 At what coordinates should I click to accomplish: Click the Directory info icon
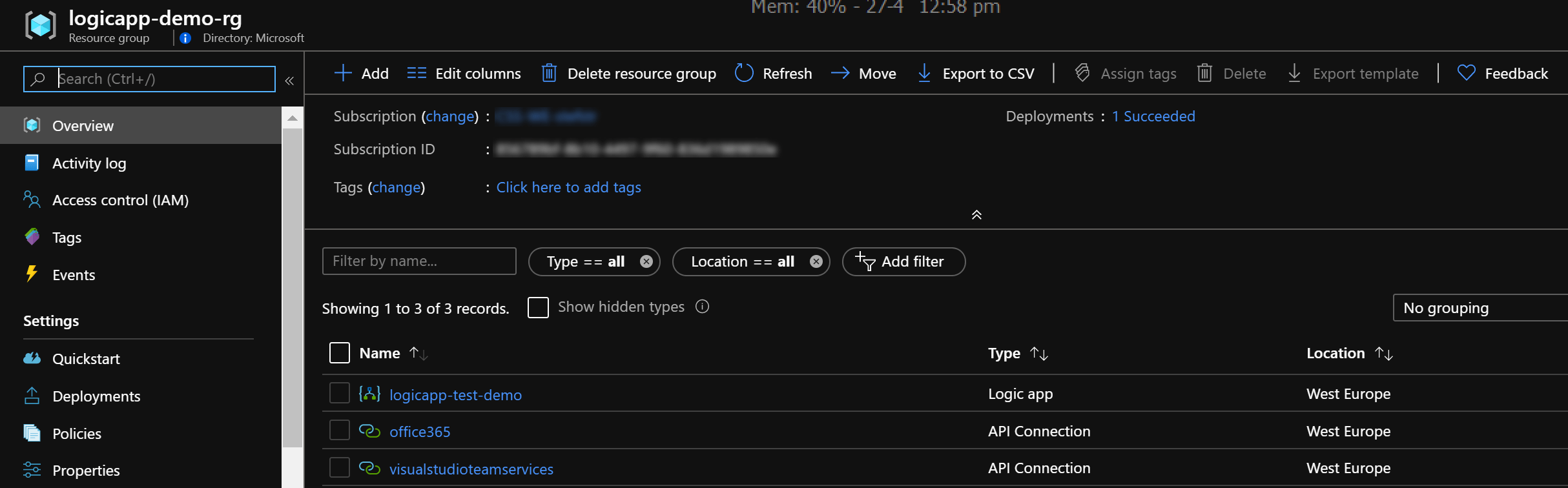pos(185,38)
